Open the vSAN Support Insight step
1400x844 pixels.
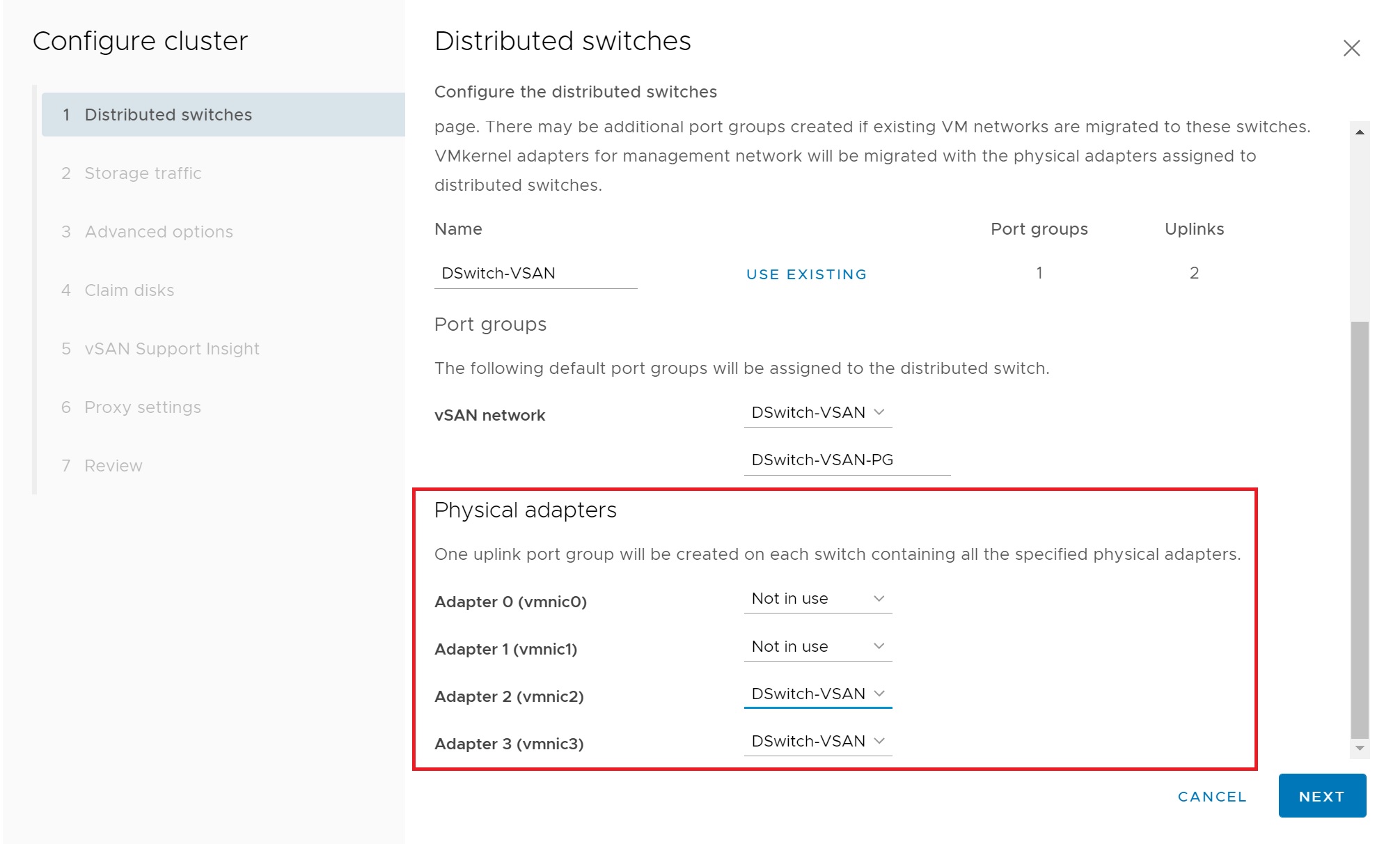click(x=171, y=349)
